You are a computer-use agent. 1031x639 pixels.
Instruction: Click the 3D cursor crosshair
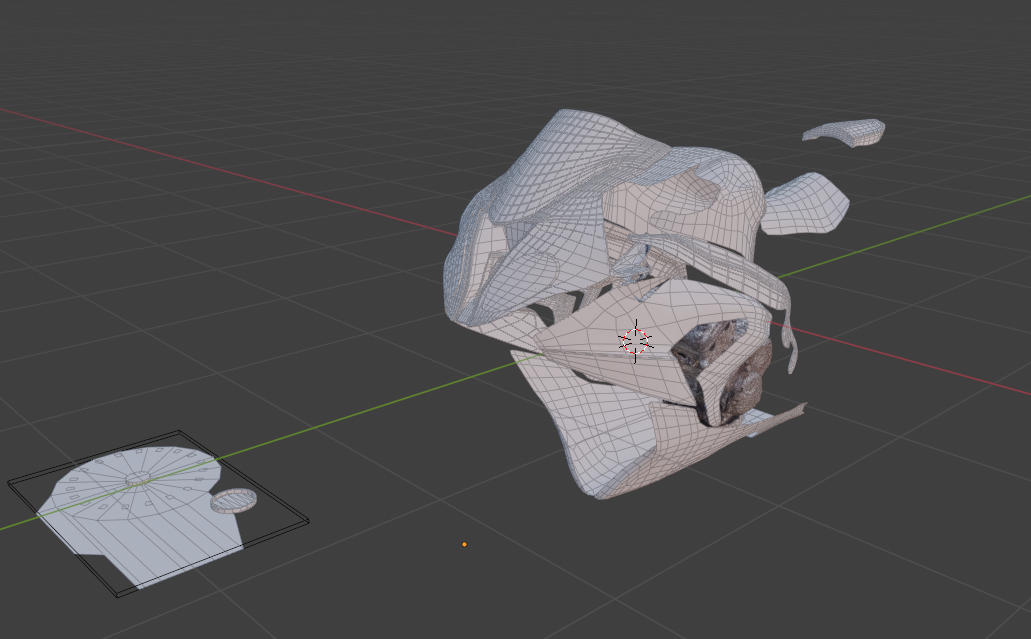tap(636, 341)
